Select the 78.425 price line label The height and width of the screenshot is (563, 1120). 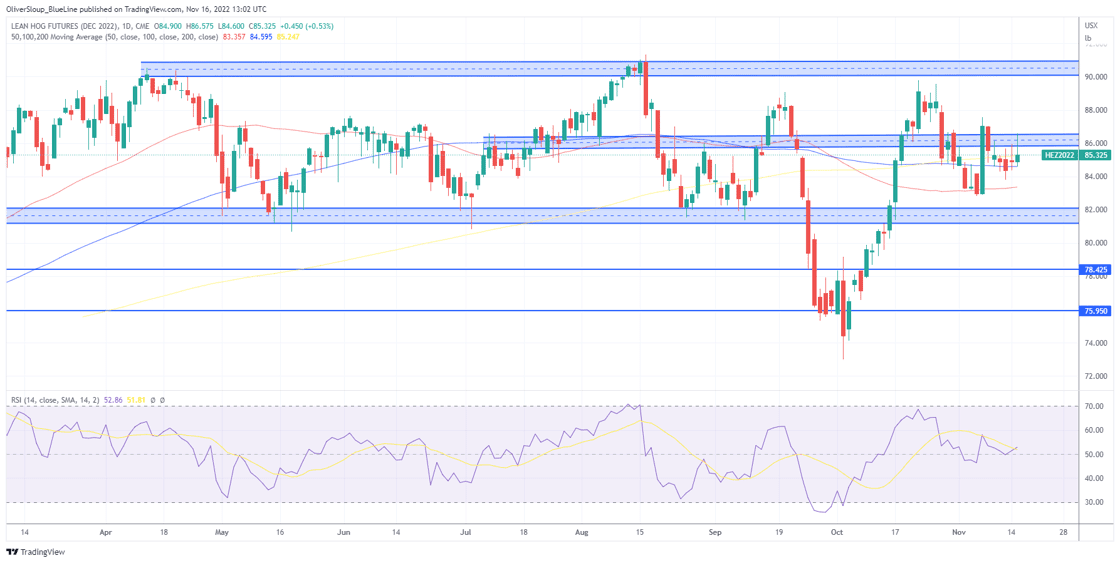point(1096,270)
